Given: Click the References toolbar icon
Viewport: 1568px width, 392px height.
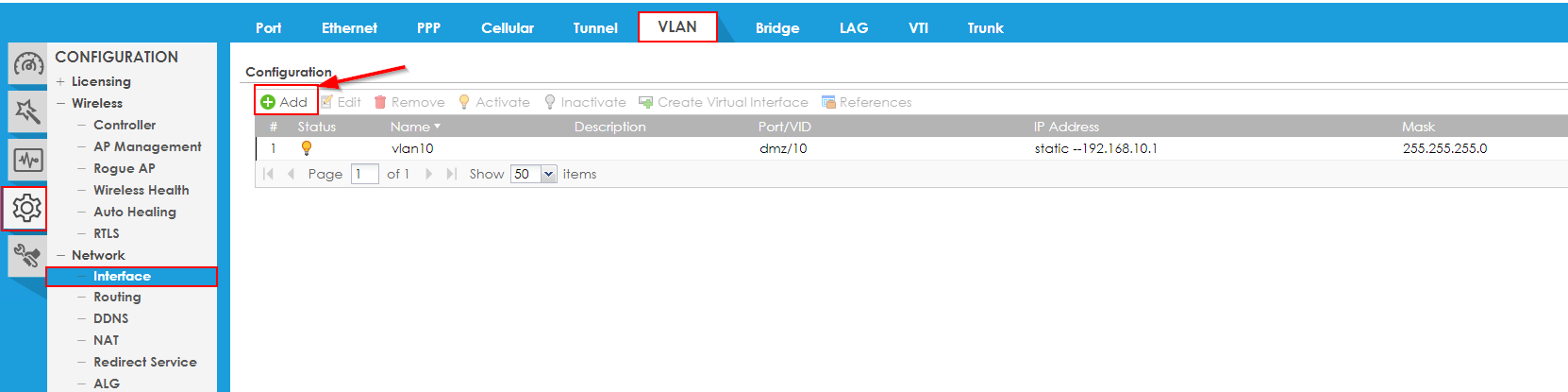Looking at the screenshot, I should 828,102.
